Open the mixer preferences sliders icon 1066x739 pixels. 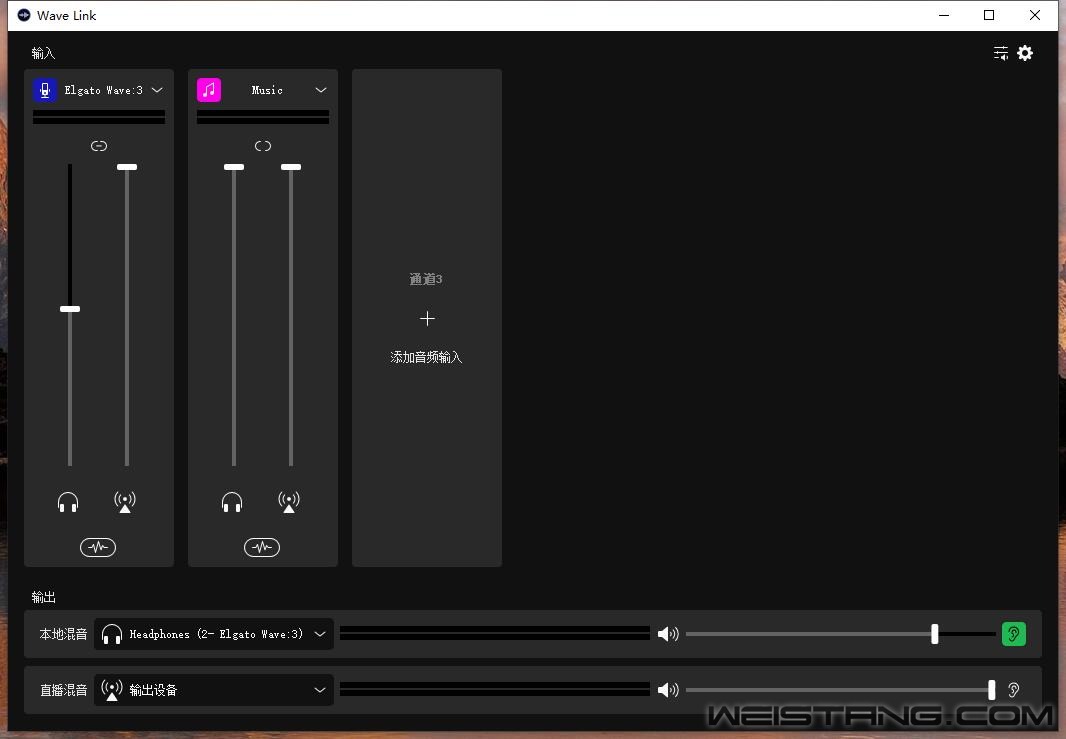pyautogui.click(x=1001, y=53)
